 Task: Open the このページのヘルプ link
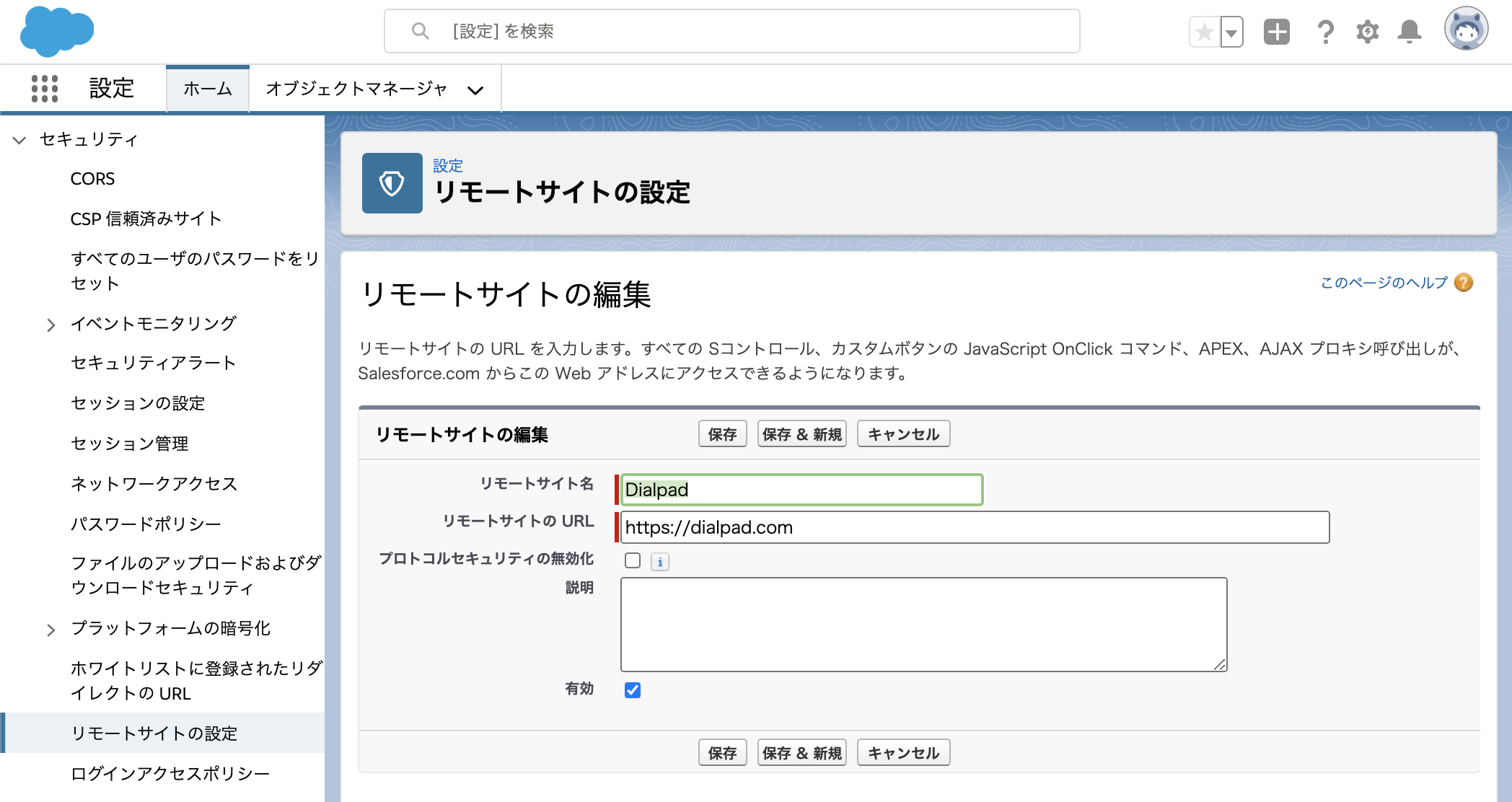[1384, 283]
